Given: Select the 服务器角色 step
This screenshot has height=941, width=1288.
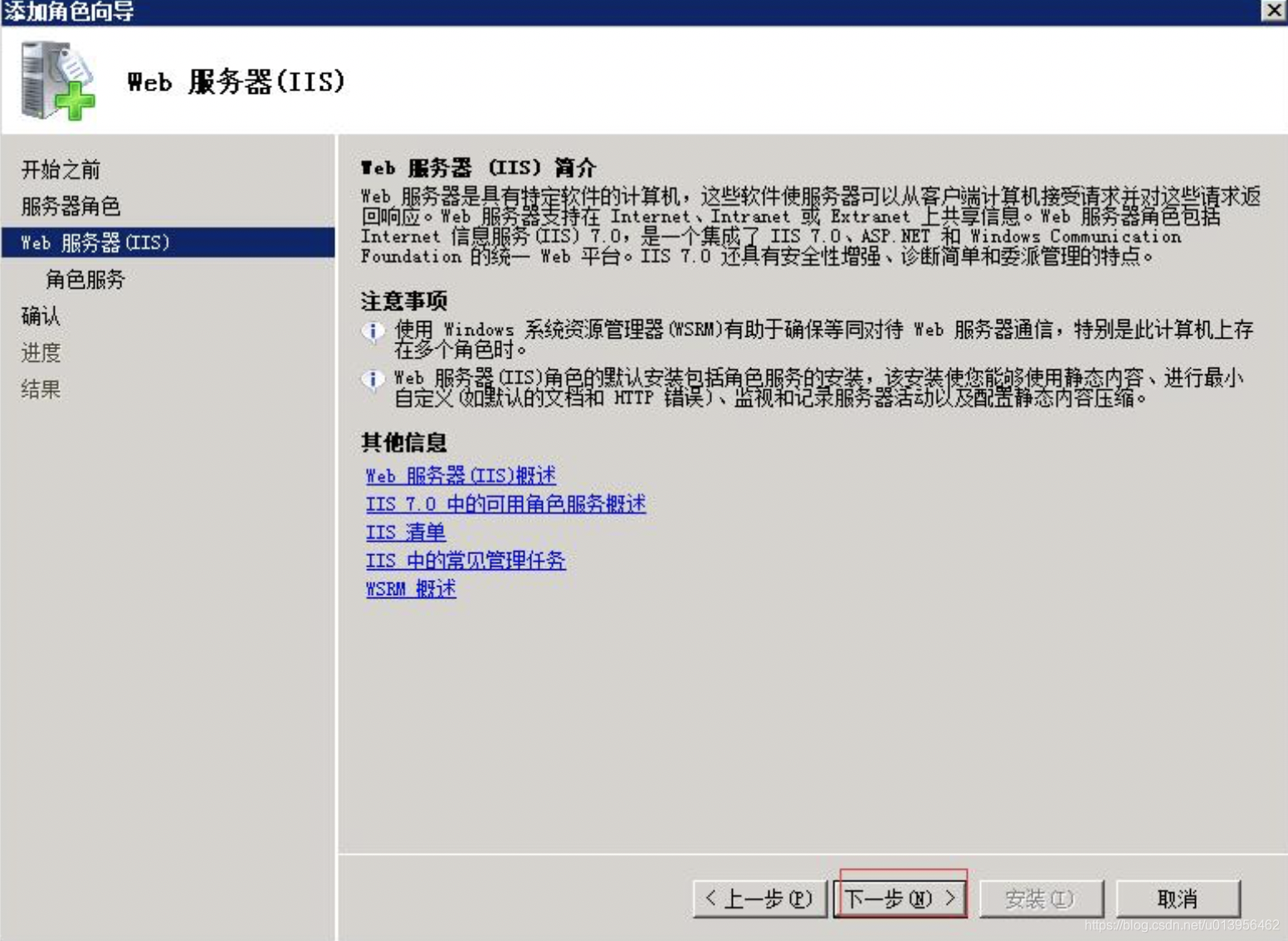Looking at the screenshot, I should (x=71, y=206).
